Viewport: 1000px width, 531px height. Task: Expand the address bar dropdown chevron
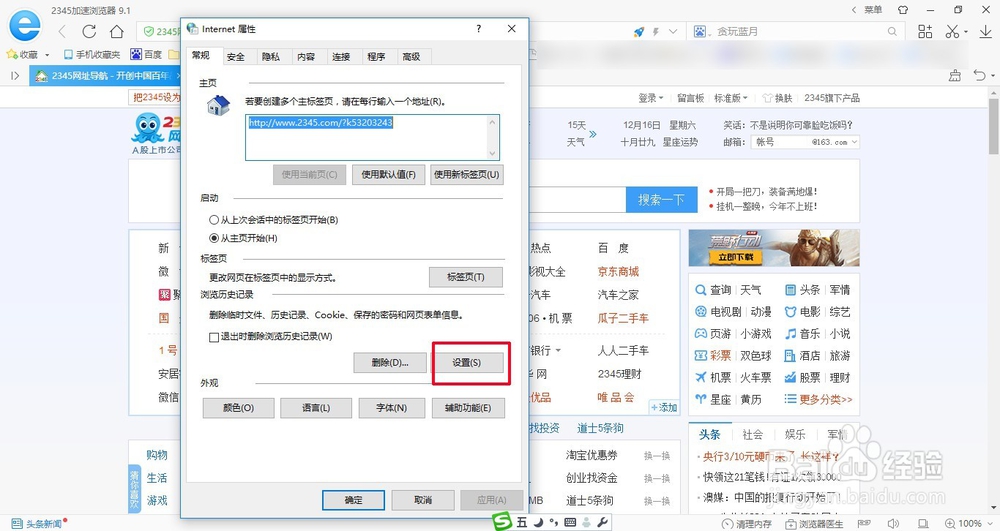(x=672, y=31)
